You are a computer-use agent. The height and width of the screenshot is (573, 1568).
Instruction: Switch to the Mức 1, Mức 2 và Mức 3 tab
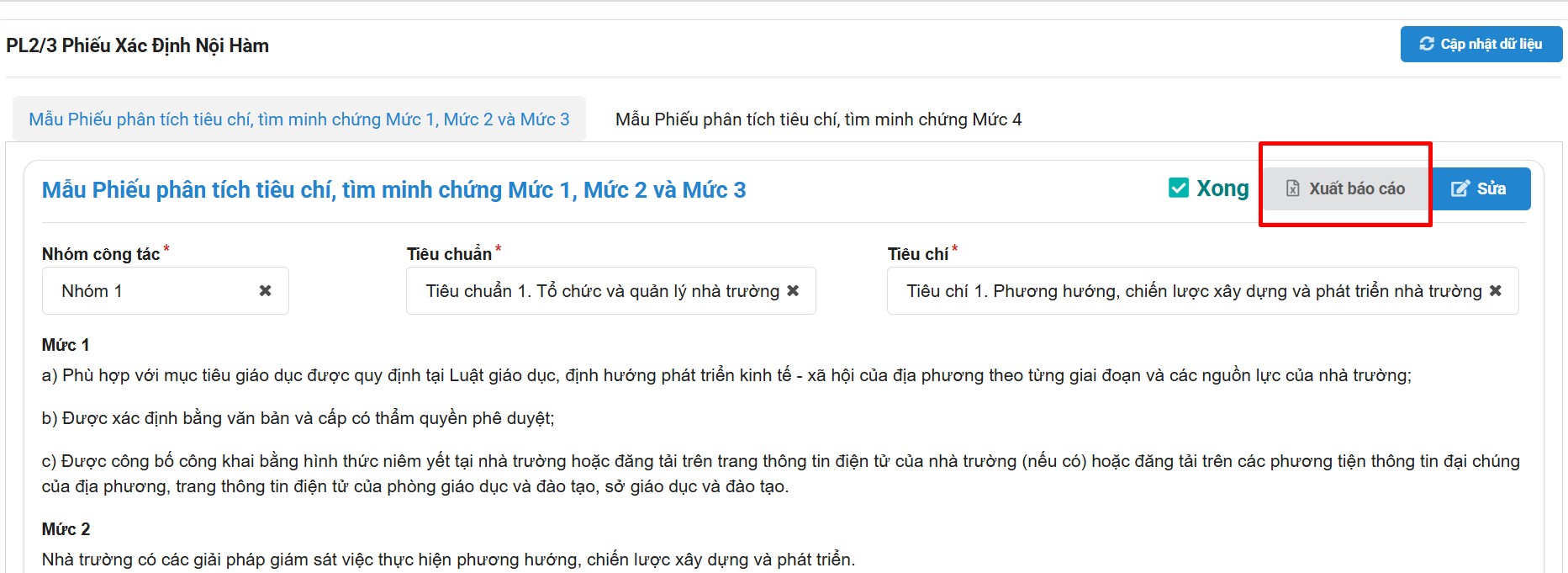[x=298, y=119]
